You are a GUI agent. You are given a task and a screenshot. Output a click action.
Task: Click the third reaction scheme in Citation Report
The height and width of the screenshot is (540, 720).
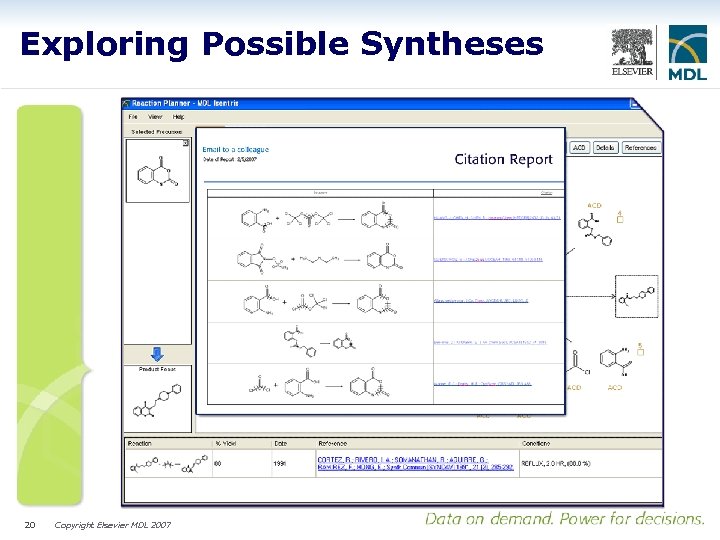point(320,302)
